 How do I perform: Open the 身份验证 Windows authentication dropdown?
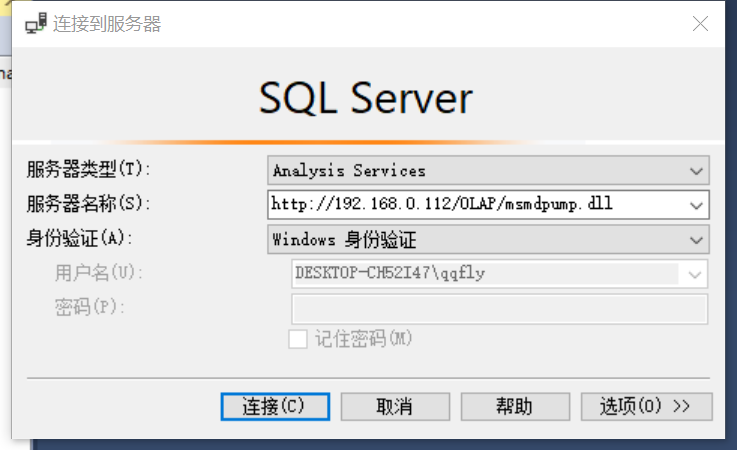click(x=488, y=239)
